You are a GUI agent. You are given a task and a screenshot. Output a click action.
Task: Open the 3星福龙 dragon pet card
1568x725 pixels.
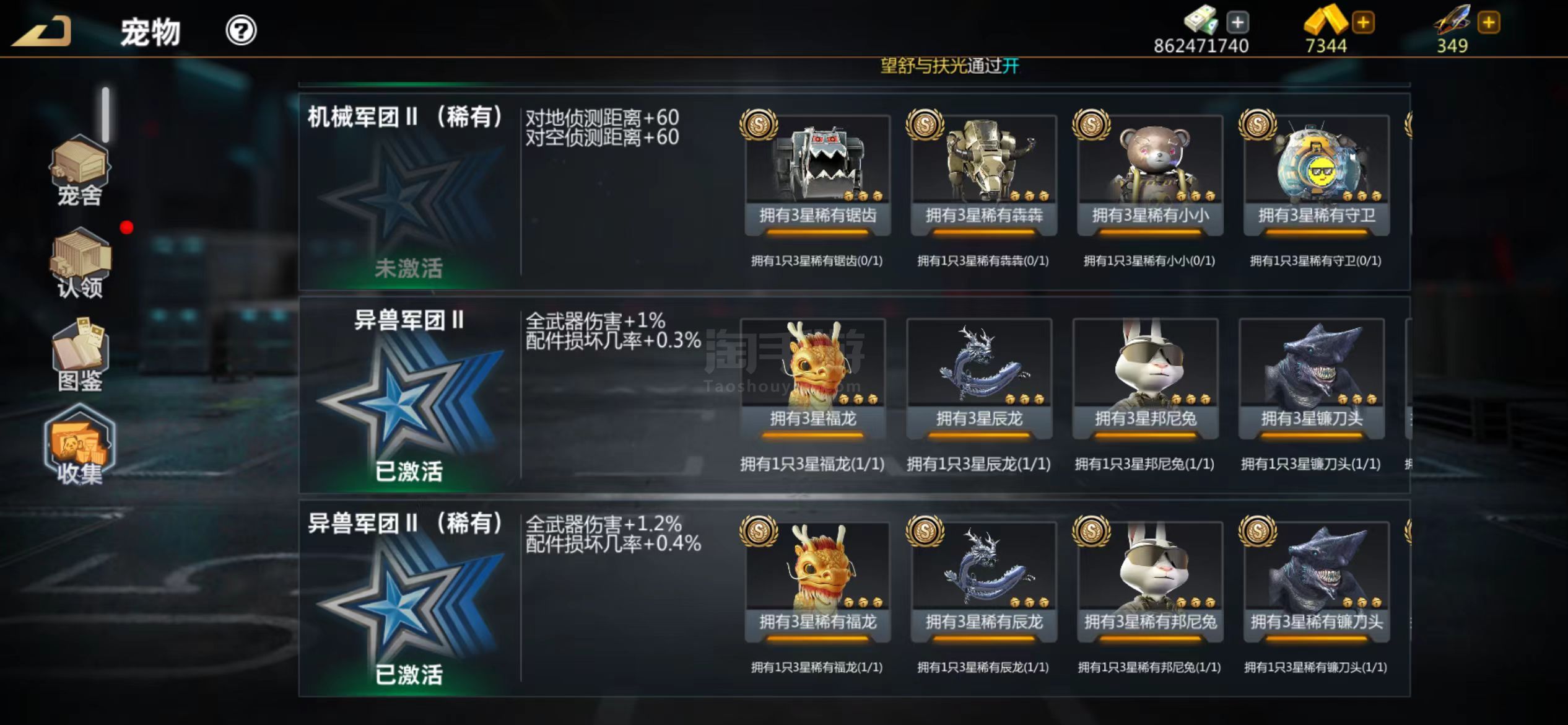click(x=812, y=379)
